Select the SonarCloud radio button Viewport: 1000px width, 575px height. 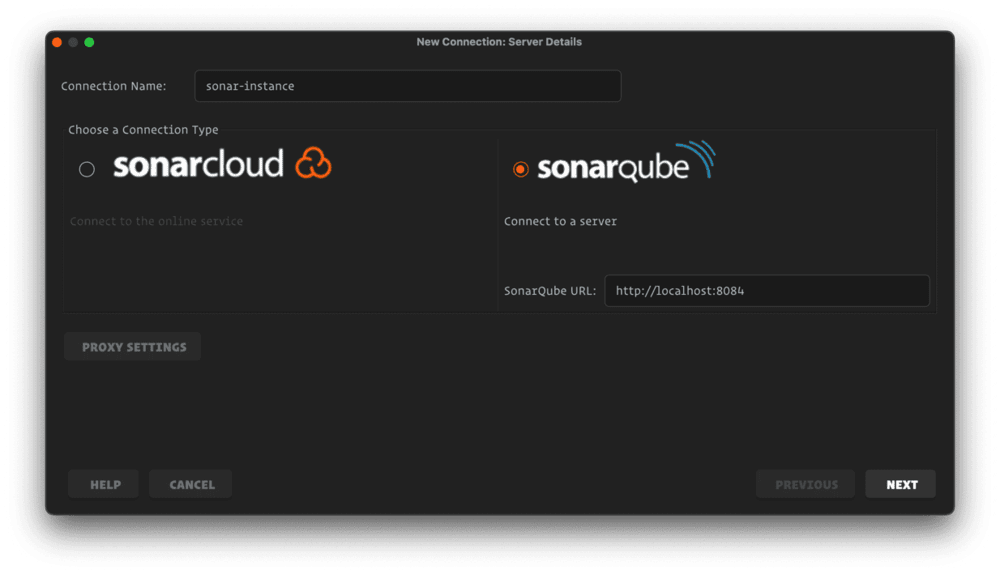[x=87, y=169]
